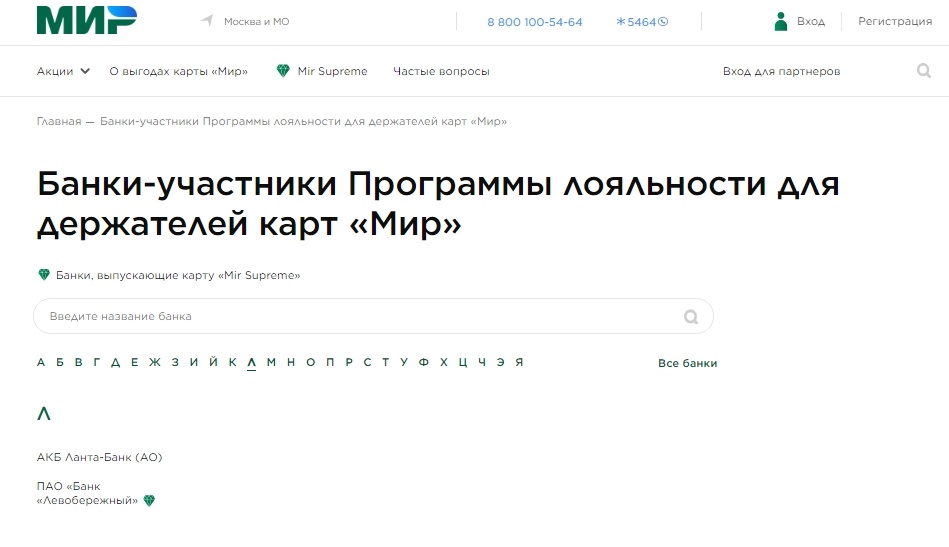
Task: Open Банки, выпускающие карту «Mir Supreme» link
Action: tap(178, 275)
